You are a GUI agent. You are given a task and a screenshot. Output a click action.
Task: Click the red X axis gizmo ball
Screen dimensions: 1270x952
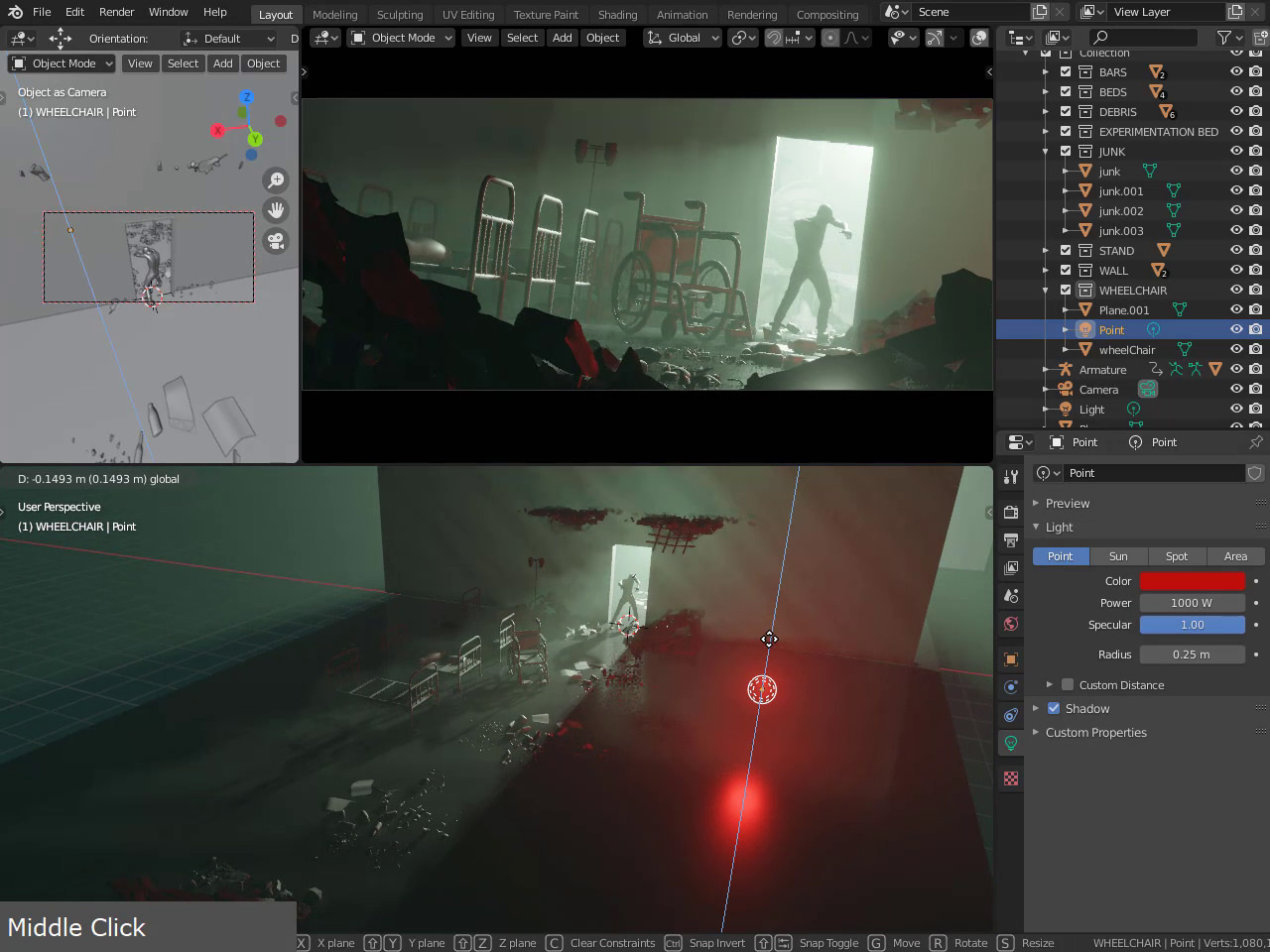pyautogui.click(x=218, y=131)
